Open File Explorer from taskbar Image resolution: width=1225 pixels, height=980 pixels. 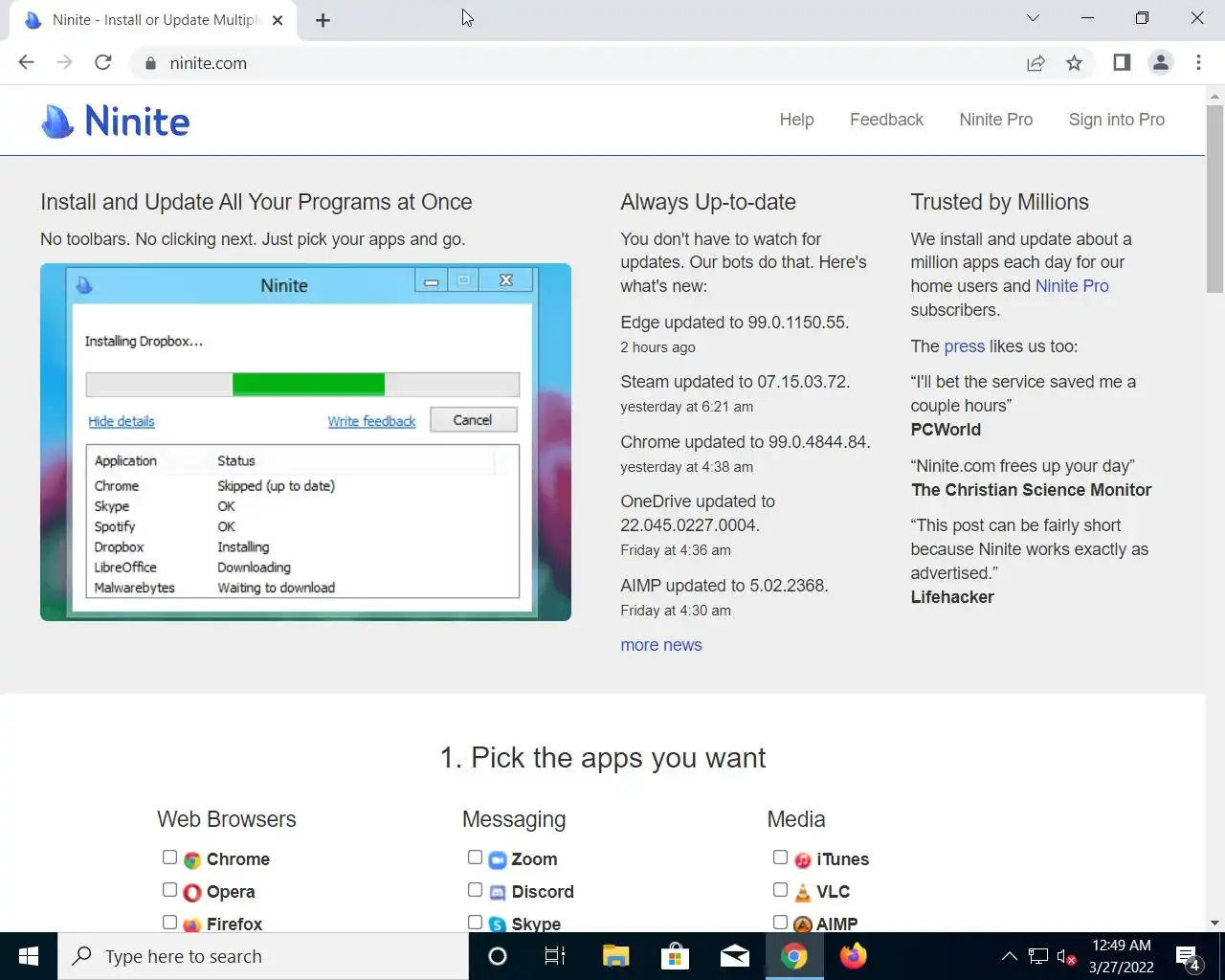[615, 956]
